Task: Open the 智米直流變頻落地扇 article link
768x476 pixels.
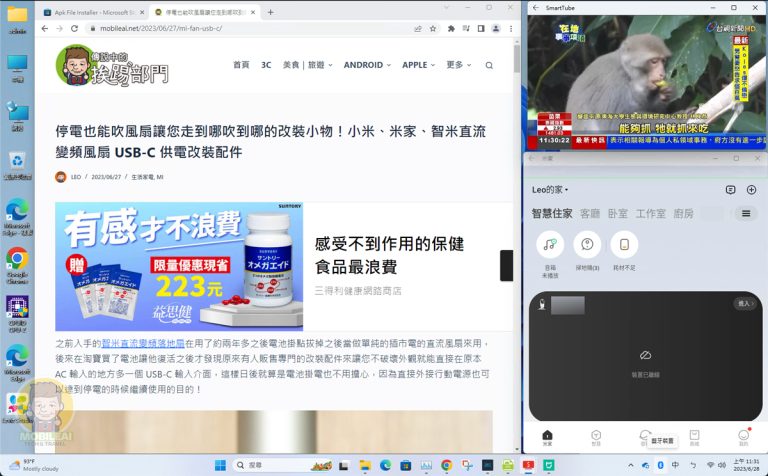Action: point(143,343)
